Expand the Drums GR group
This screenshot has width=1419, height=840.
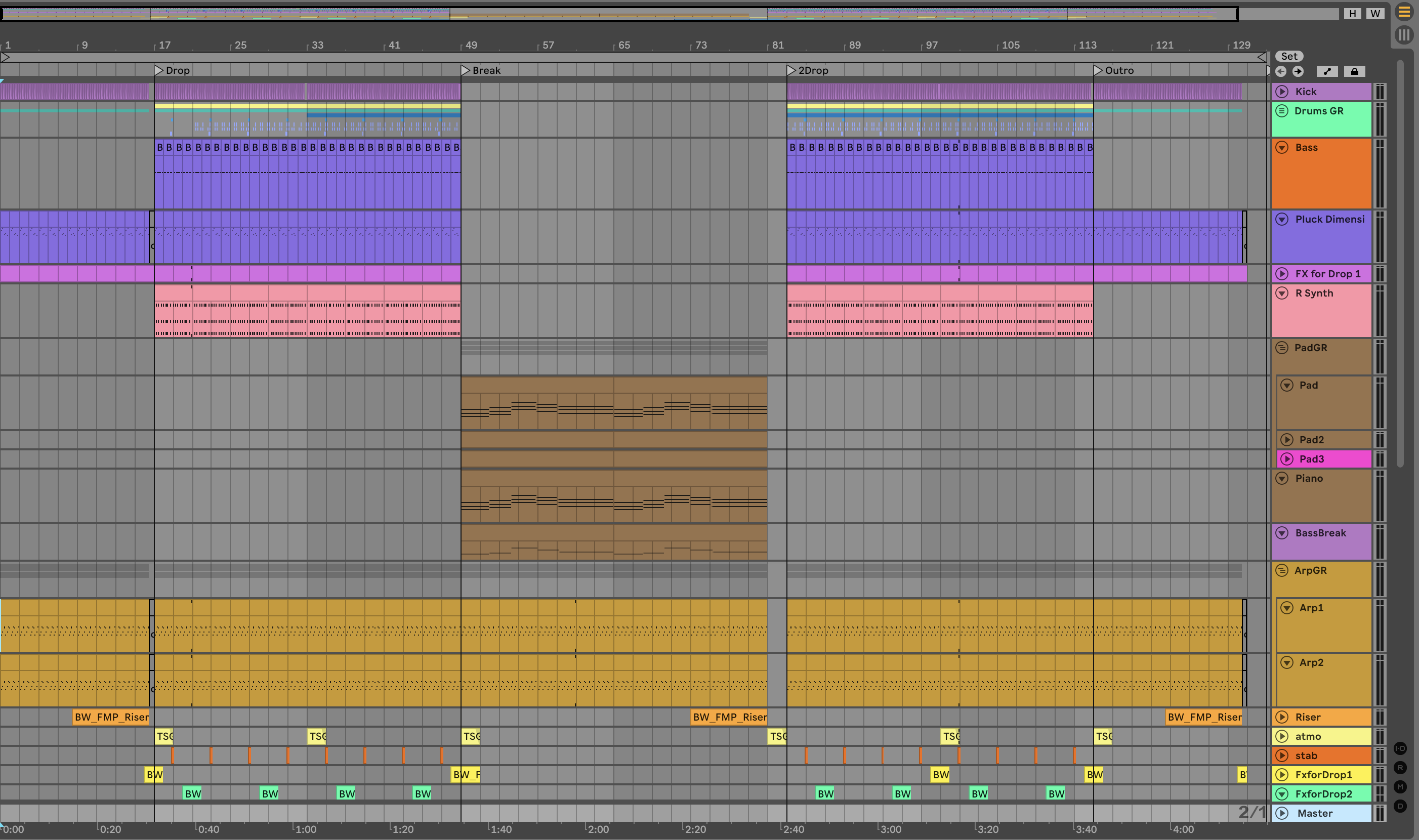(1281, 111)
